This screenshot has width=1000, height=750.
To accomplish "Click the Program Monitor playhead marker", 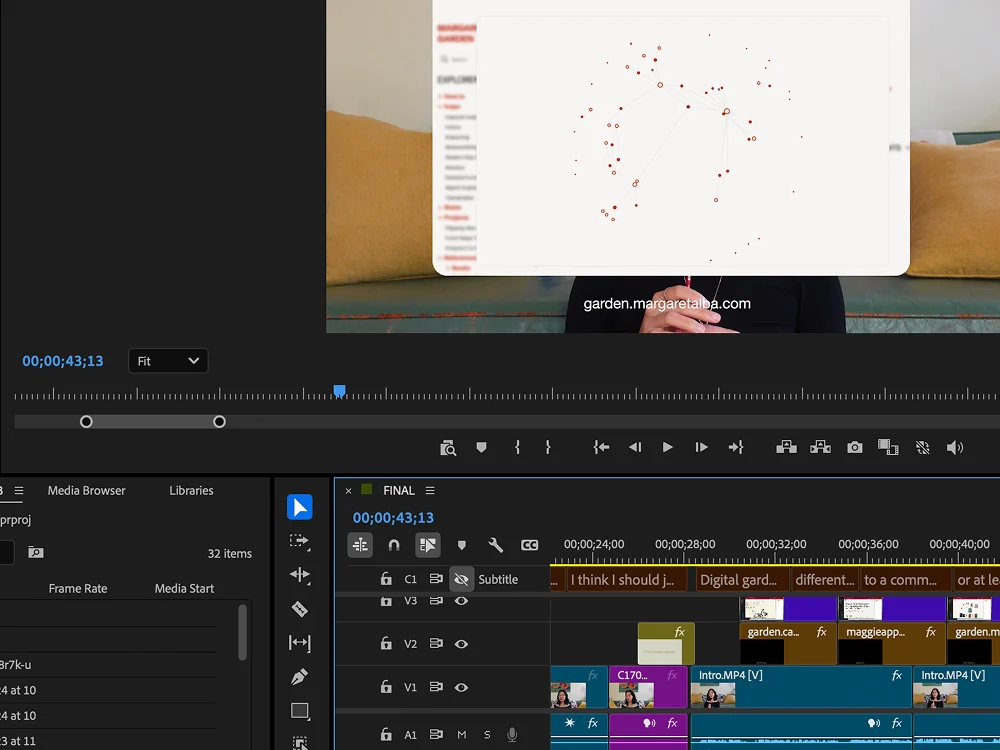I will 340,391.
